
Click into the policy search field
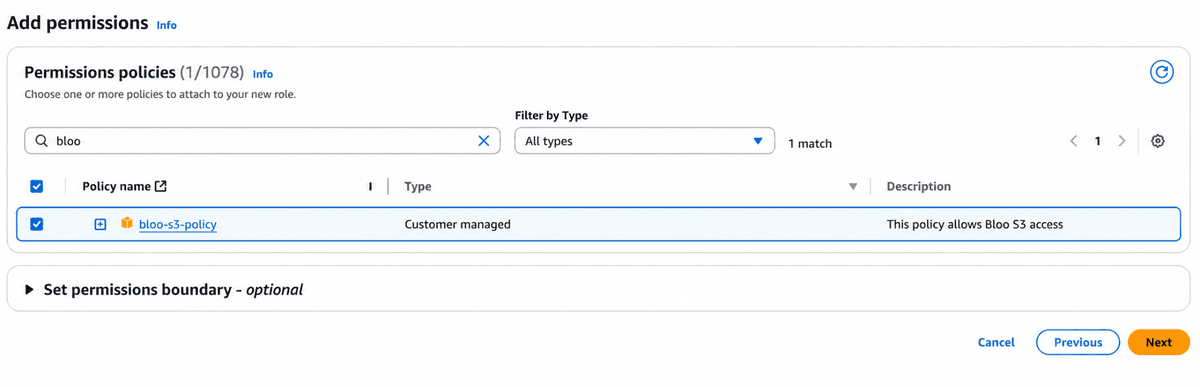tap(262, 141)
